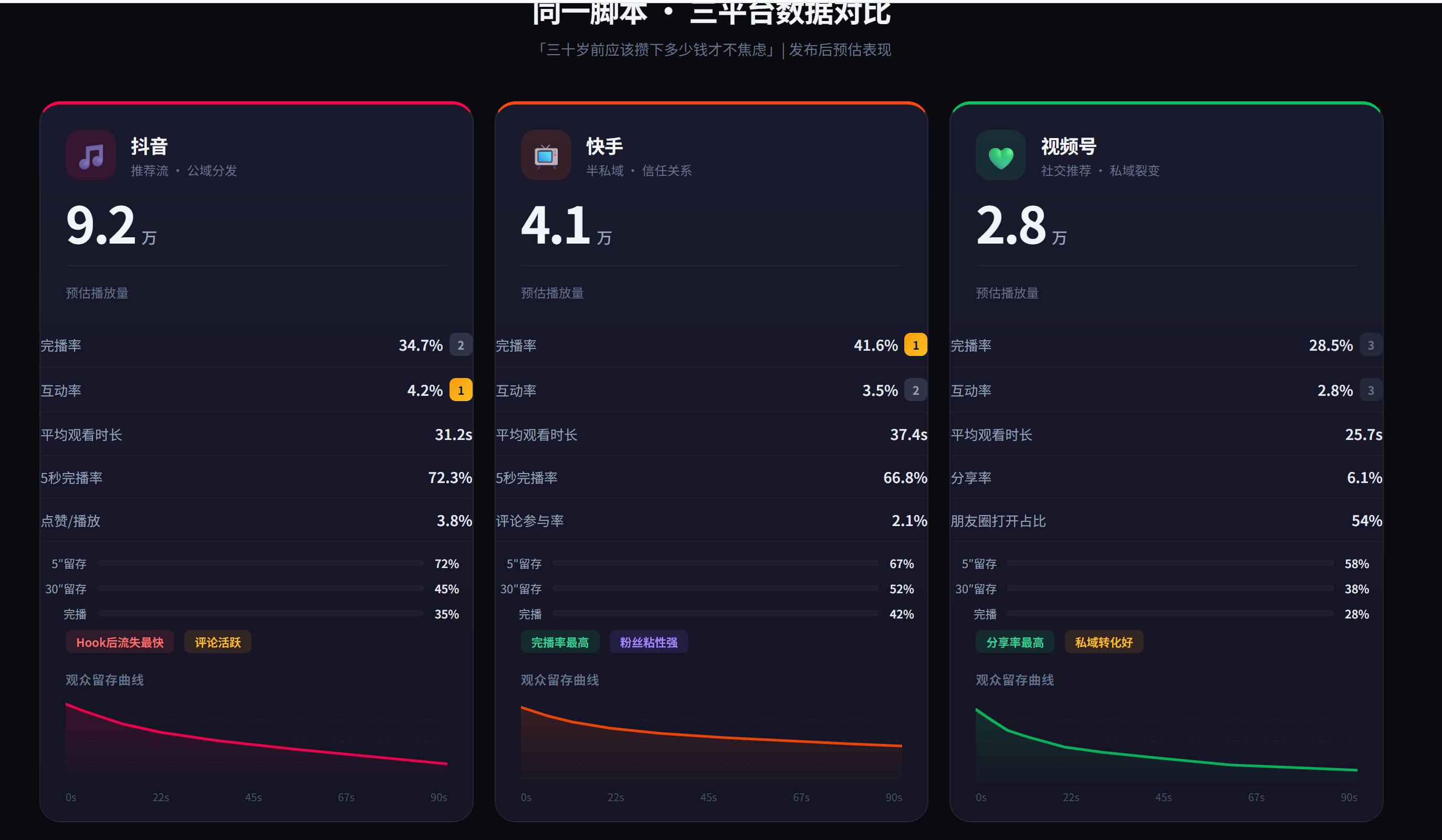Screen dimensions: 1442x840
Task: Click the 抖音 30″留存 45% value
Action: coord(446,589)
